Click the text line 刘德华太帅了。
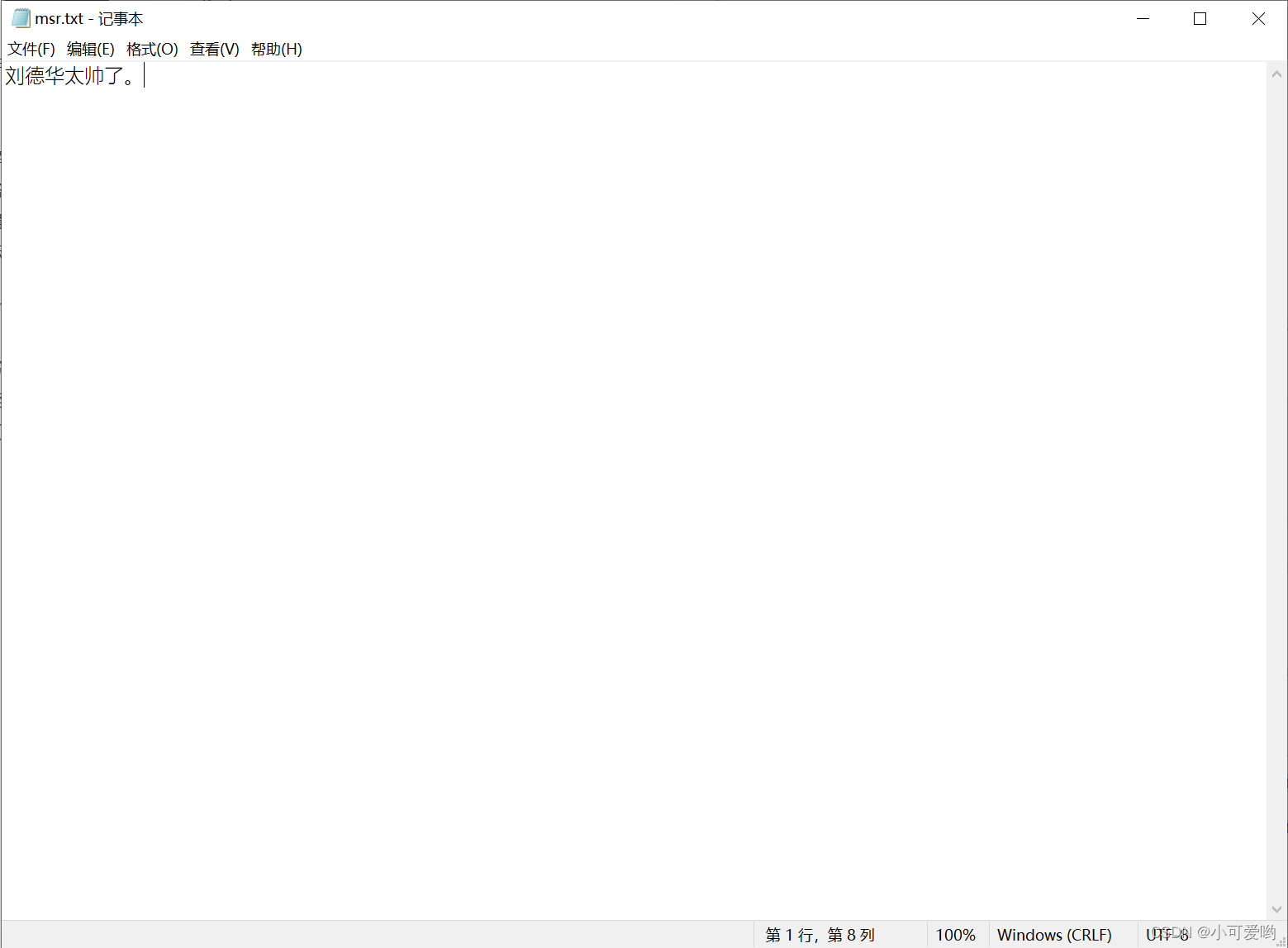Image resolution: width=1288 pixels, height=948 pixels. pyautogui.click(x=70, y=76)
